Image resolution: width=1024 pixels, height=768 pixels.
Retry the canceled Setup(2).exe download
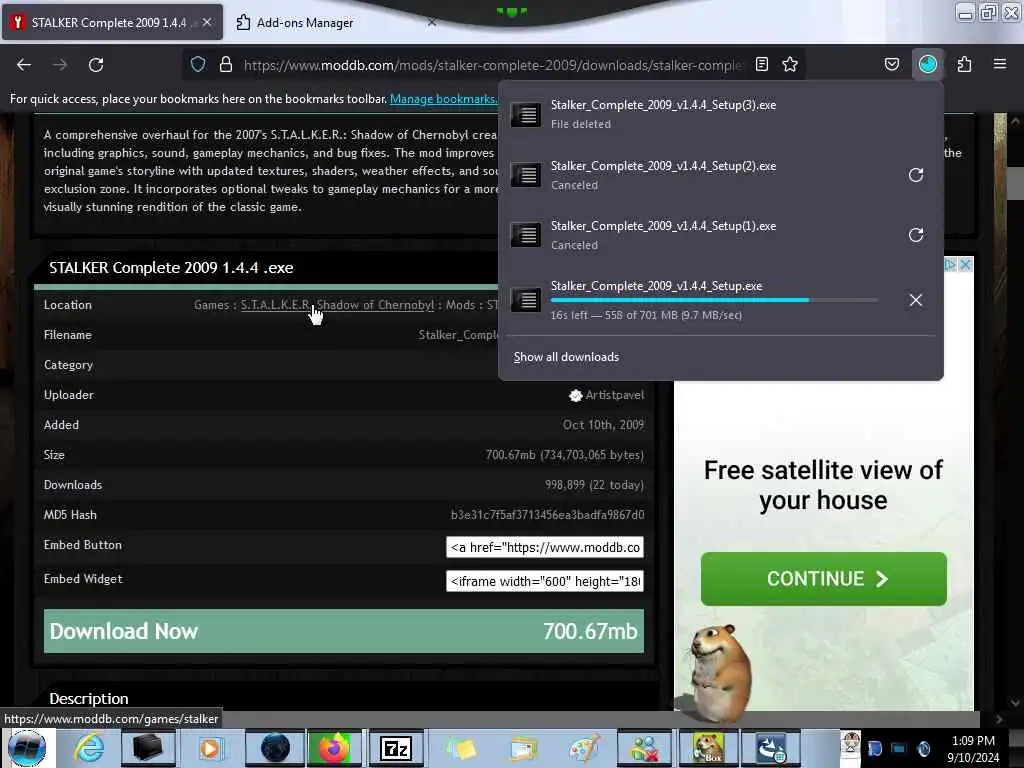(x=916, y=175)
